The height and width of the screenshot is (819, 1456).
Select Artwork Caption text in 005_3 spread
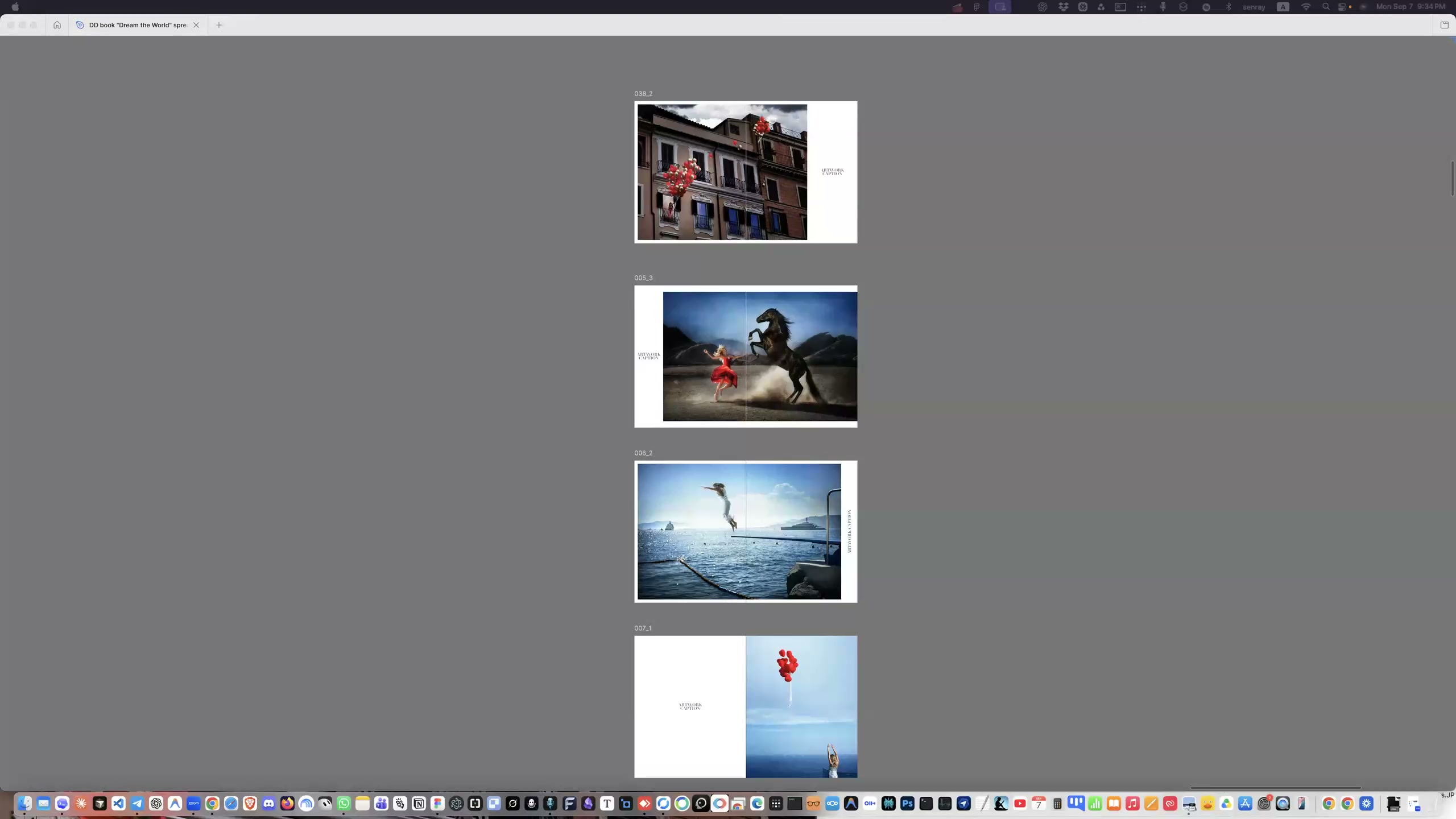point(649,356)
